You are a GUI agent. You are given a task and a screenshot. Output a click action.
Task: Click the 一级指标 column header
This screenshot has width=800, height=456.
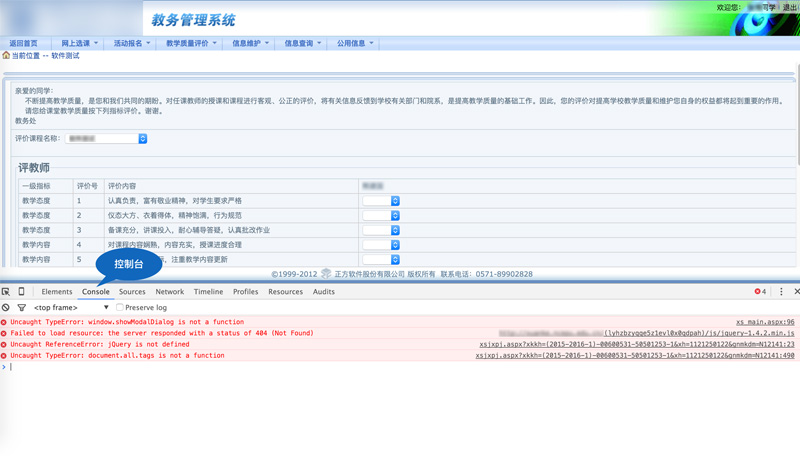pos(36,186)
